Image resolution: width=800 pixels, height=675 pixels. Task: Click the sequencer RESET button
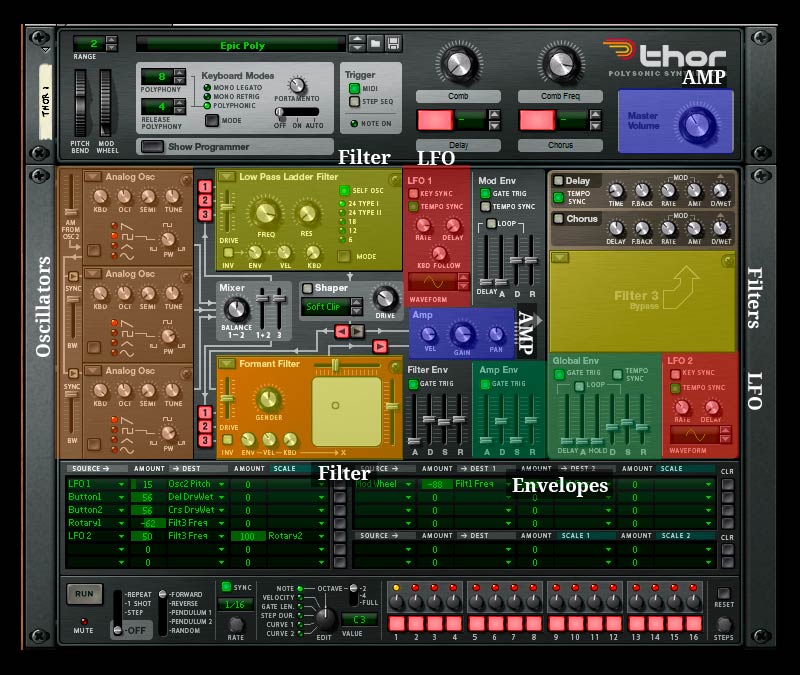click(723, 593)
